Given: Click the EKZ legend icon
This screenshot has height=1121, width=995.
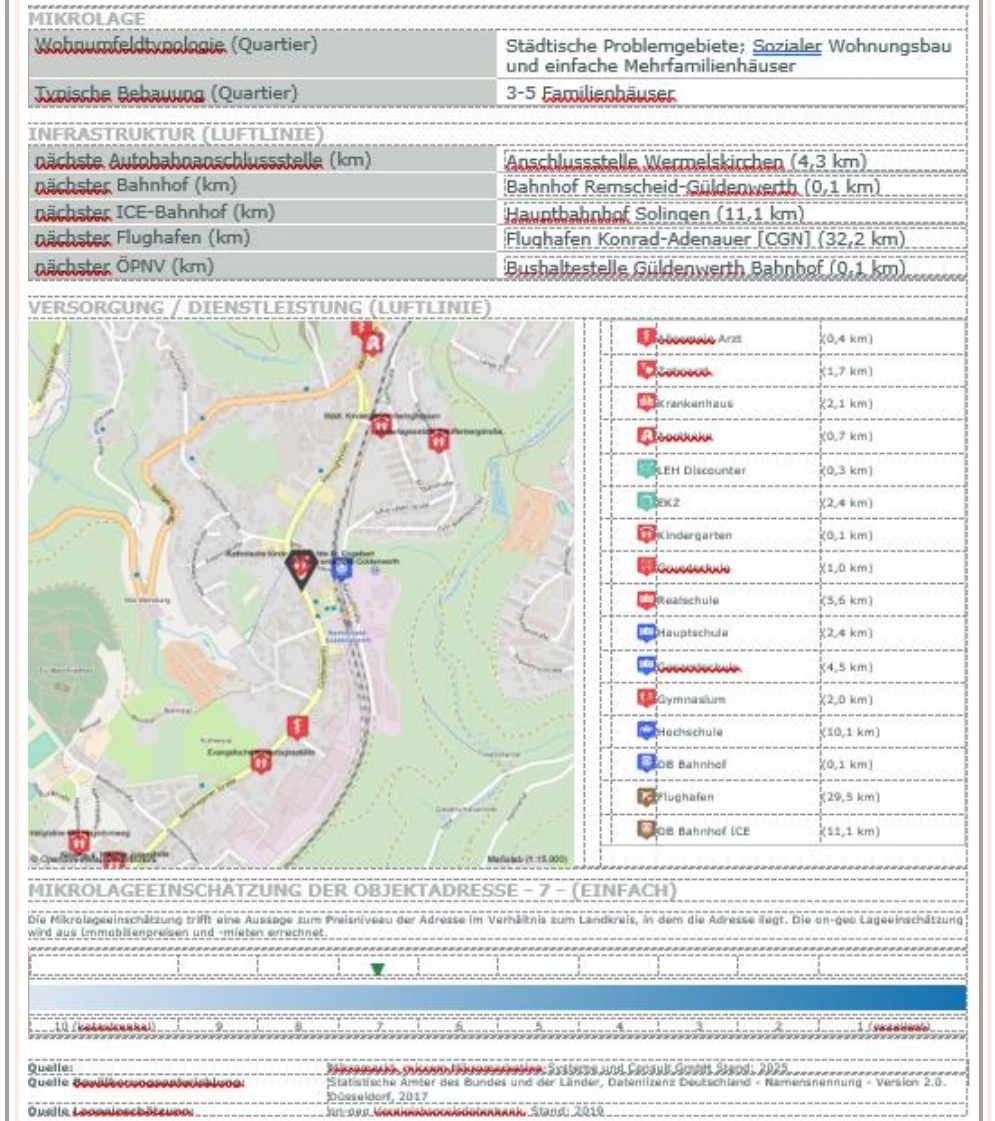Looking at the screenshot, I should (646, 501).
